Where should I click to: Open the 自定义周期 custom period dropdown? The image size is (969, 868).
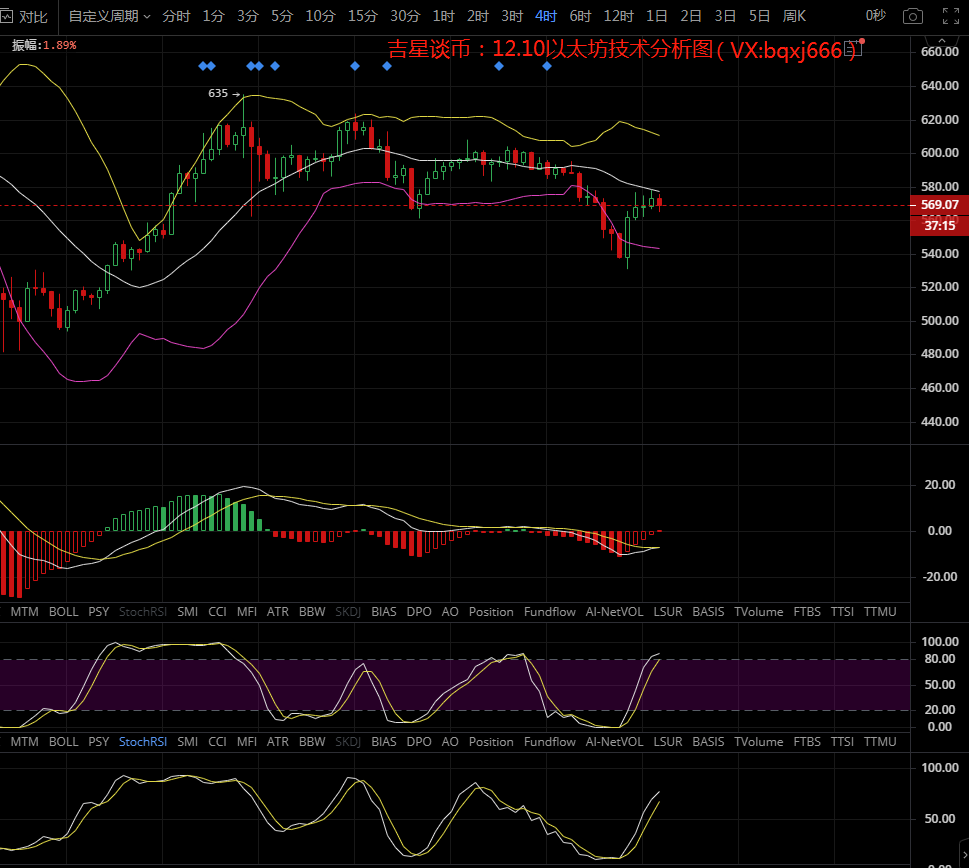(x=109, y=16)
